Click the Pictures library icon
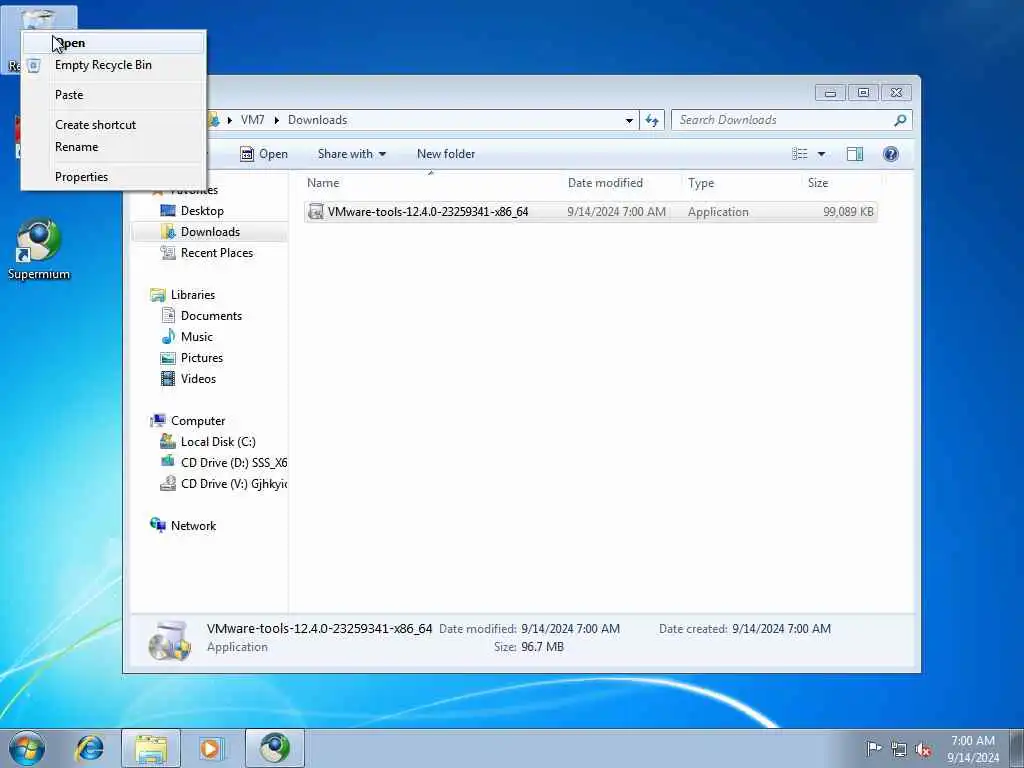 pos(168,358)
